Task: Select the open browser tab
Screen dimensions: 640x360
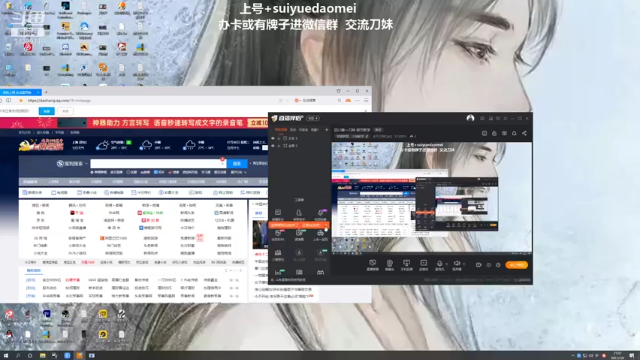Action: pyautogui.click(x=20, y=92)
